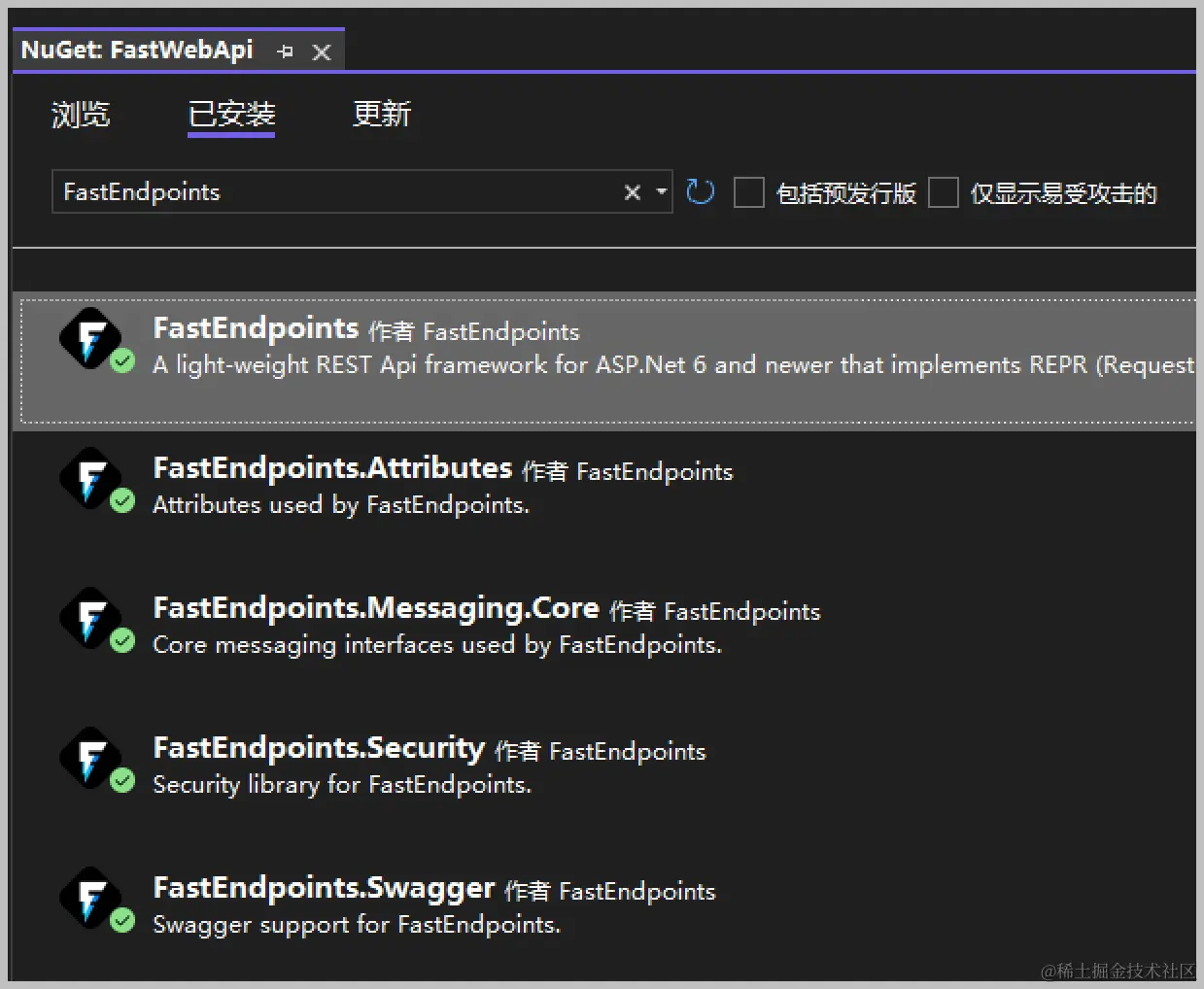Select the FastEndpoints.Security package title

click(x=319, y=748)
